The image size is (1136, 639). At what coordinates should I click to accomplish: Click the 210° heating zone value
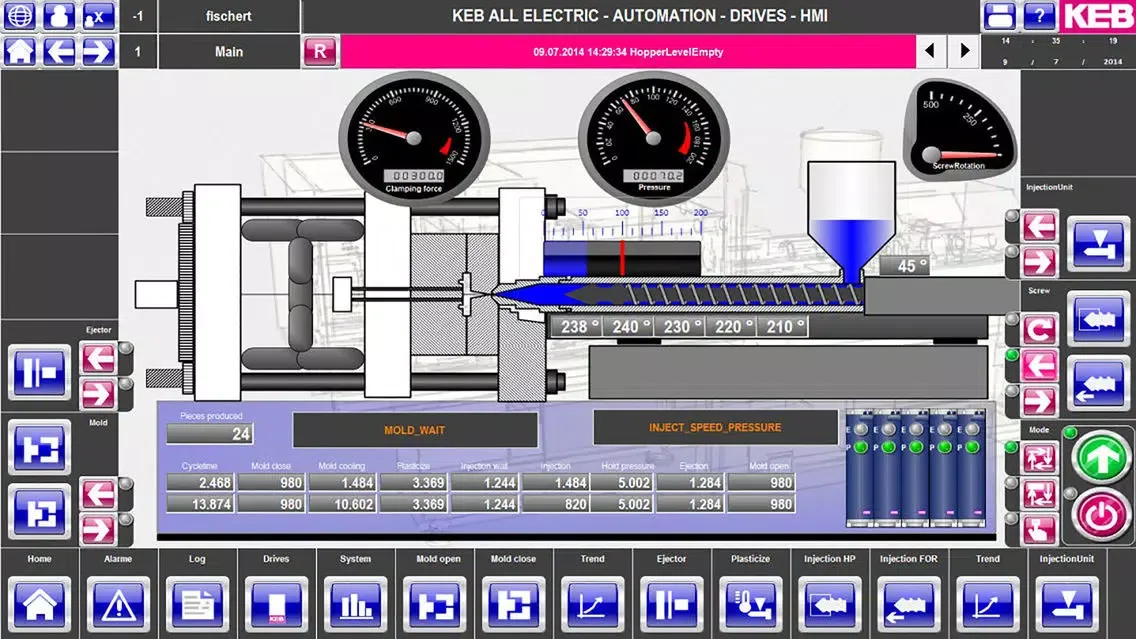[782, 327]
